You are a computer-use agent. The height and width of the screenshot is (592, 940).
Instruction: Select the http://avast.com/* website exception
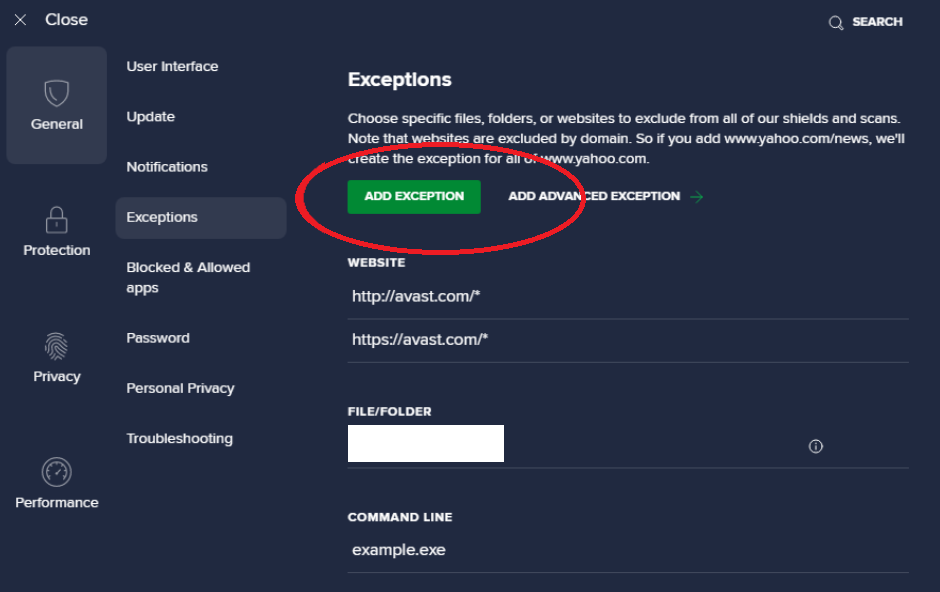coord(628,297)
